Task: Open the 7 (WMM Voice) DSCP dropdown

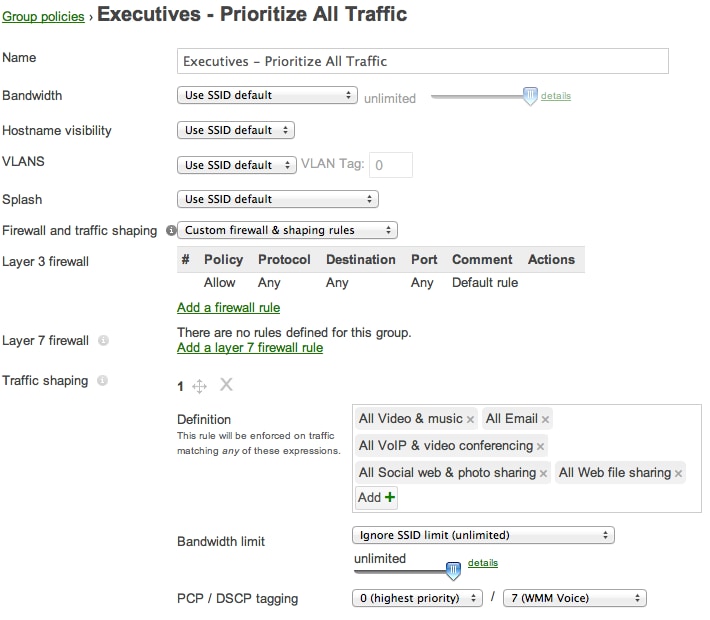Action: (575, 598)
